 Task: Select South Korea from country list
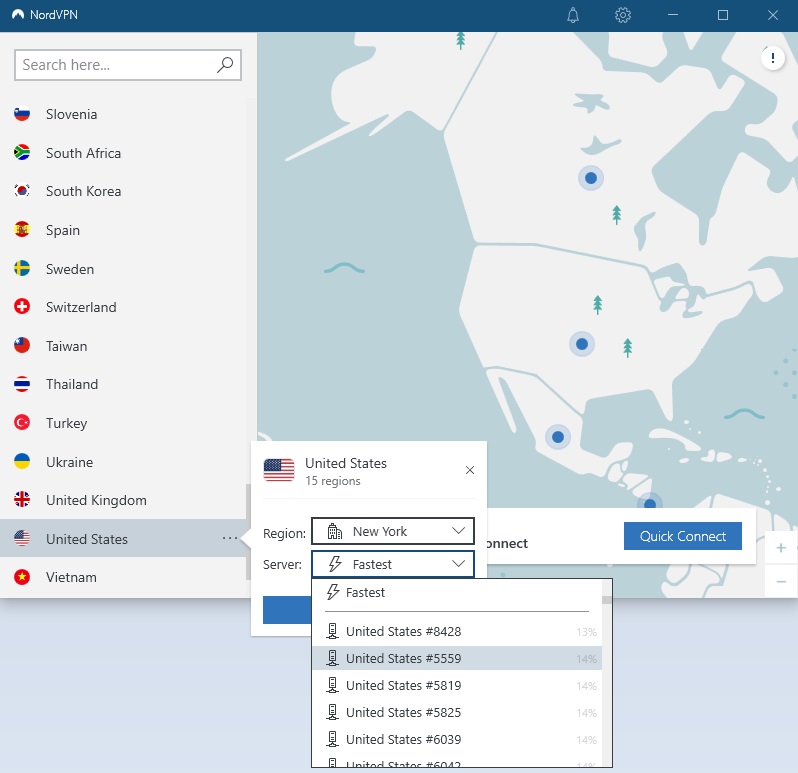point(123,191)
